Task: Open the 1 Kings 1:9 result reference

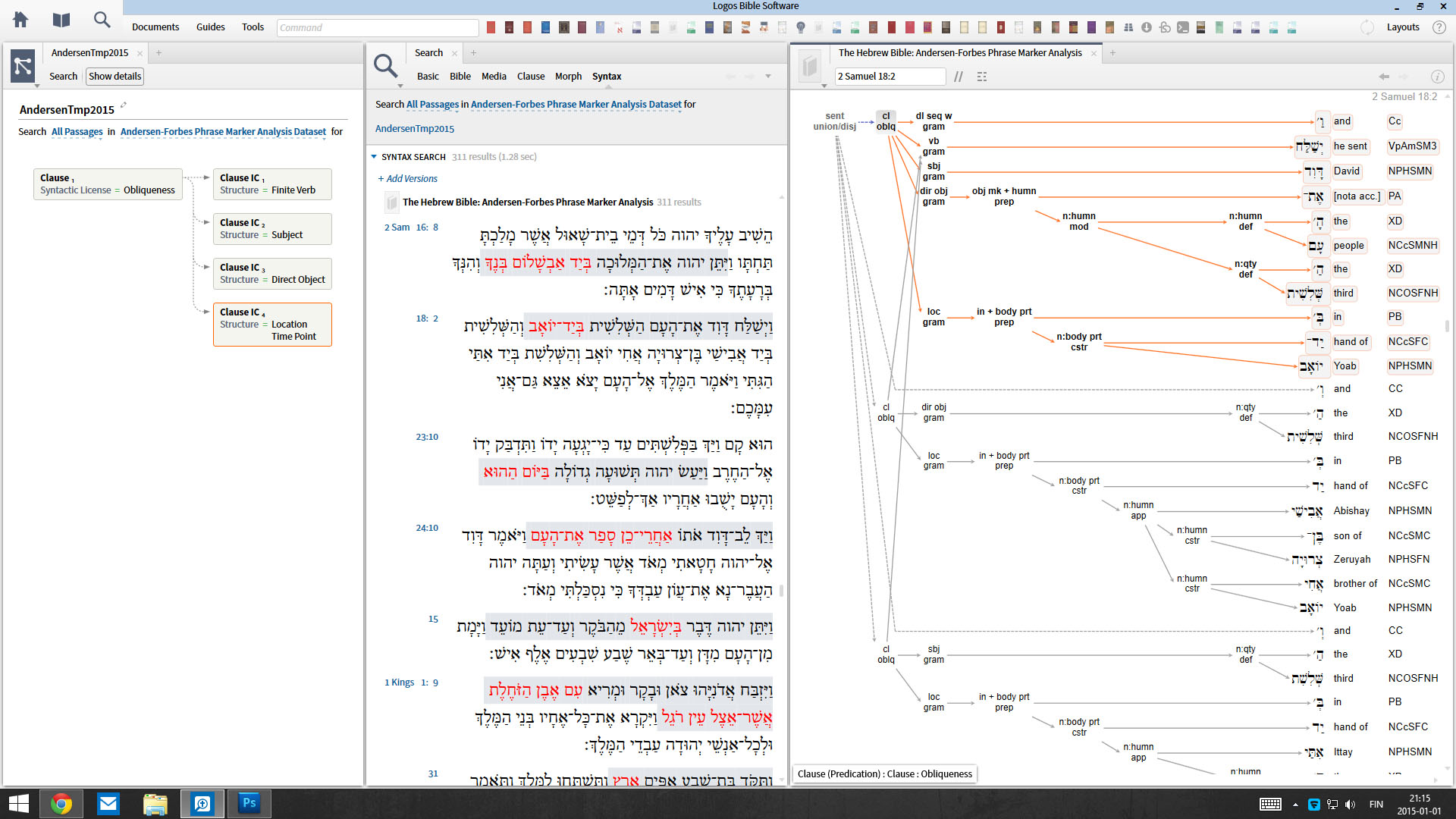Action: (x=411, y=682)
